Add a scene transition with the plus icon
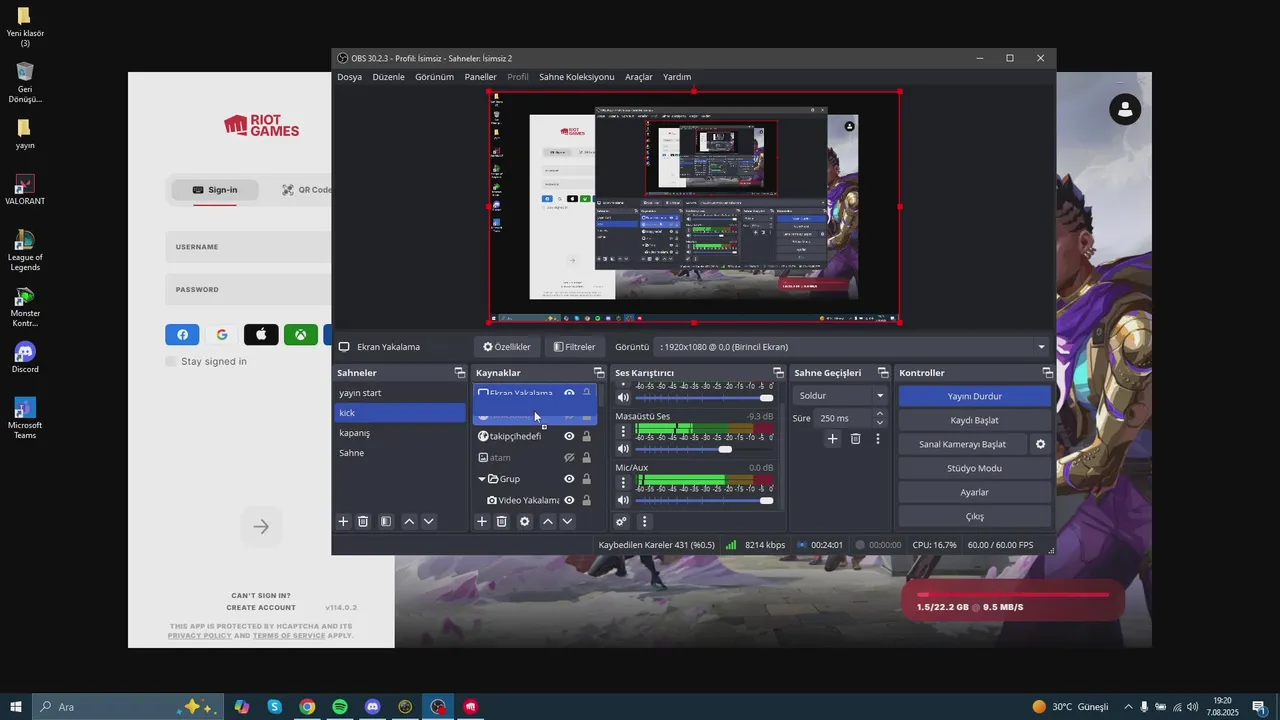The width and height of the screenshot is (1280, 720). click(832, 438)
